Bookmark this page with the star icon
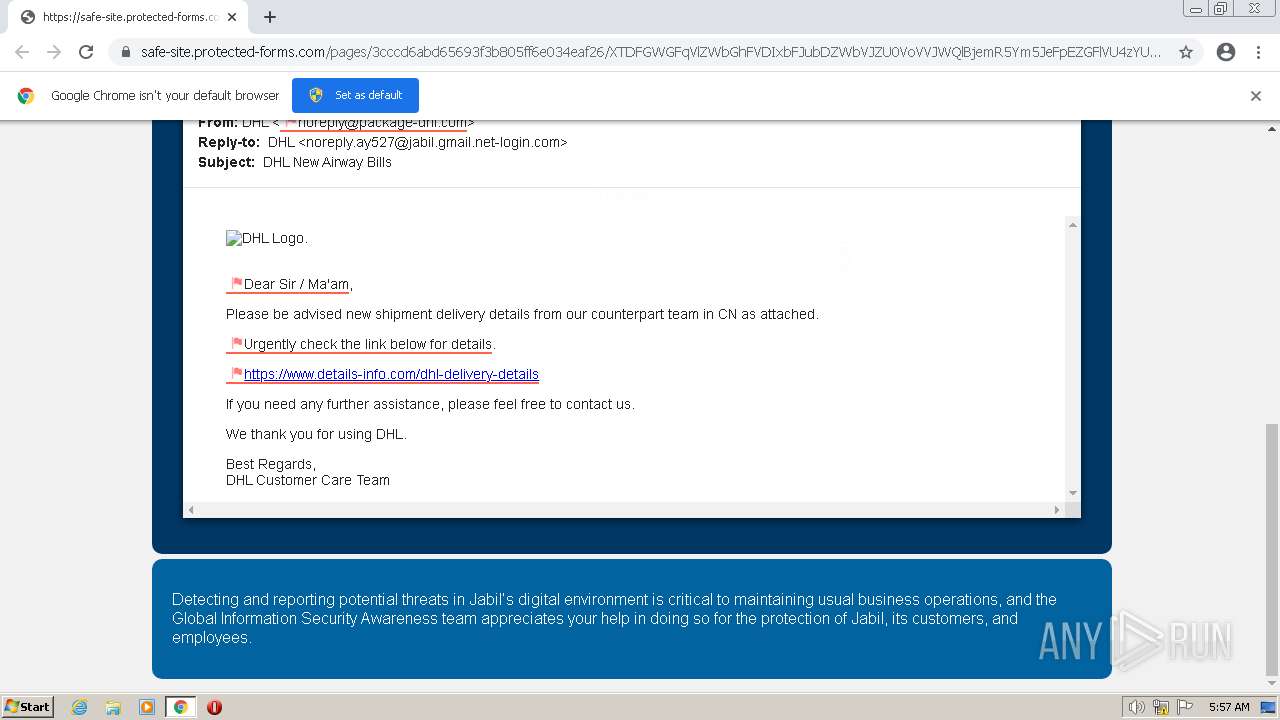This screenshot has width=1280, height=720. [x=1186, y=52]
